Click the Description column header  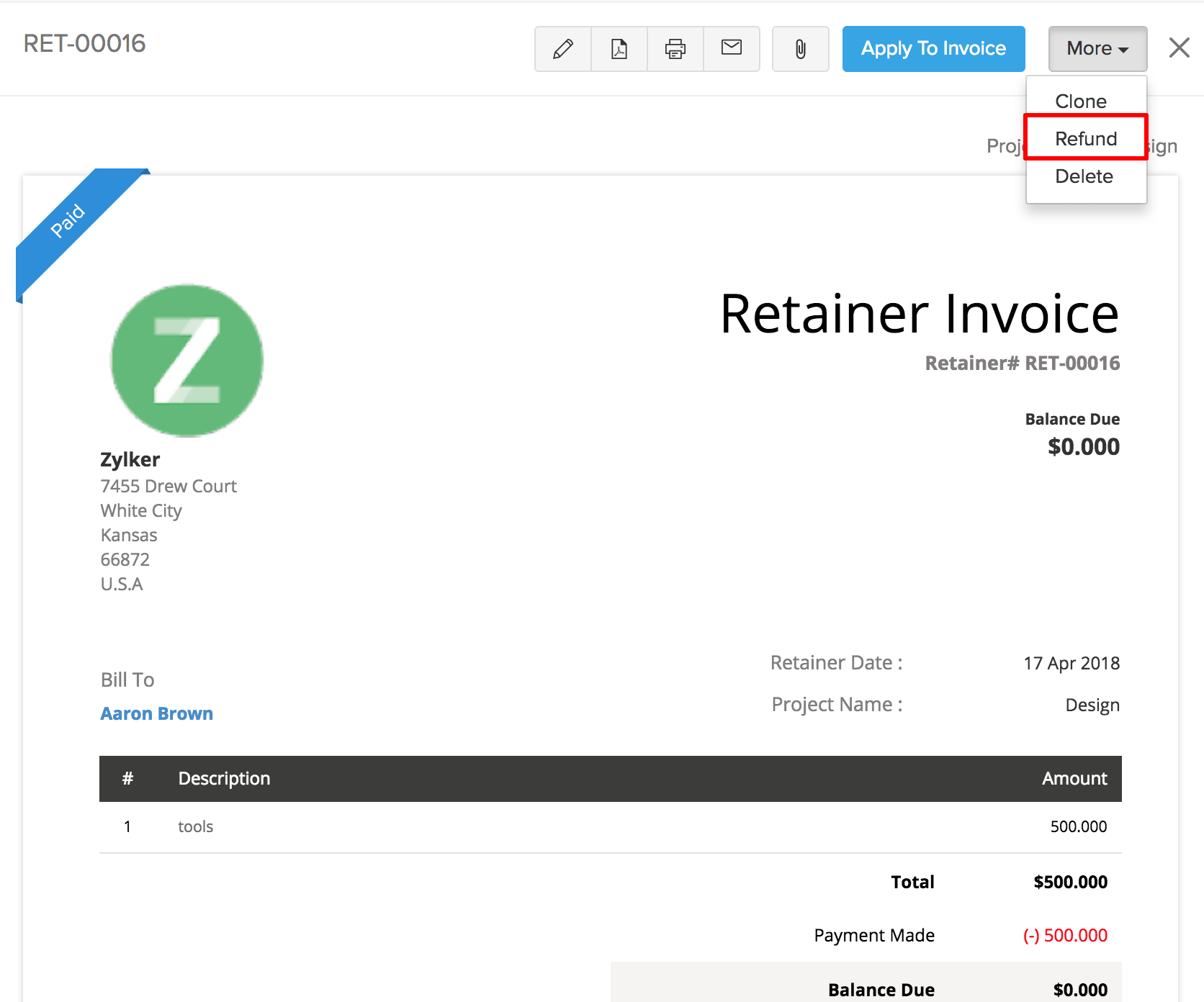click(224, 778)
